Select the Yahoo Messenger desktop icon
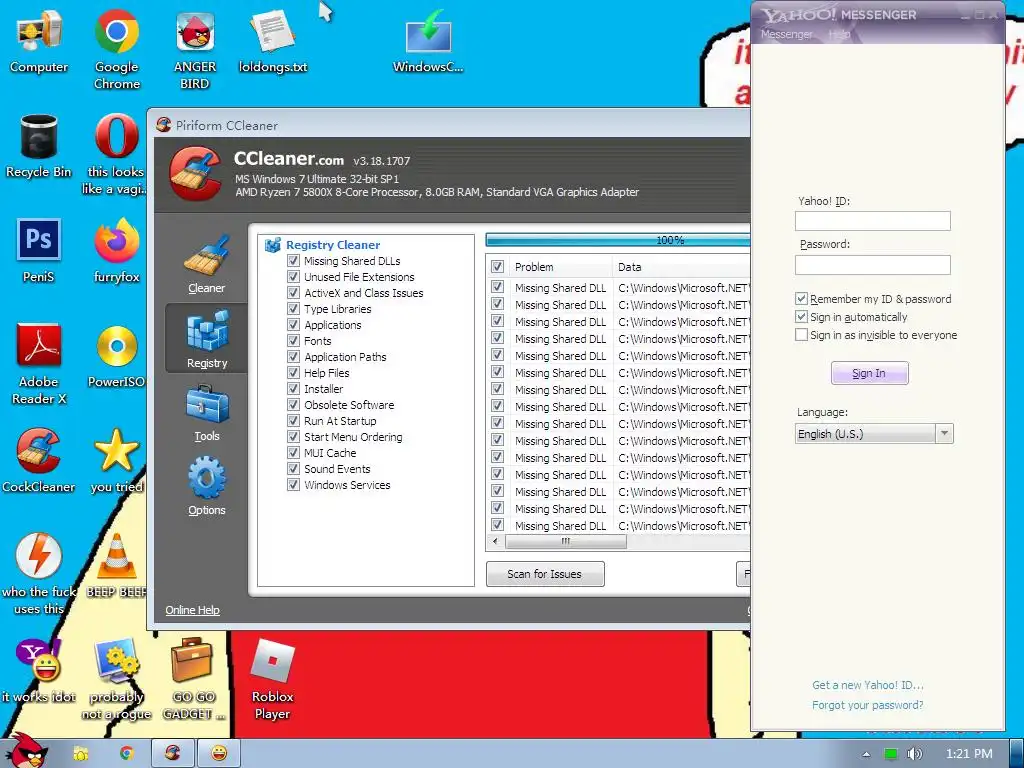This screenshot has width=1024, height=768. 39,671
